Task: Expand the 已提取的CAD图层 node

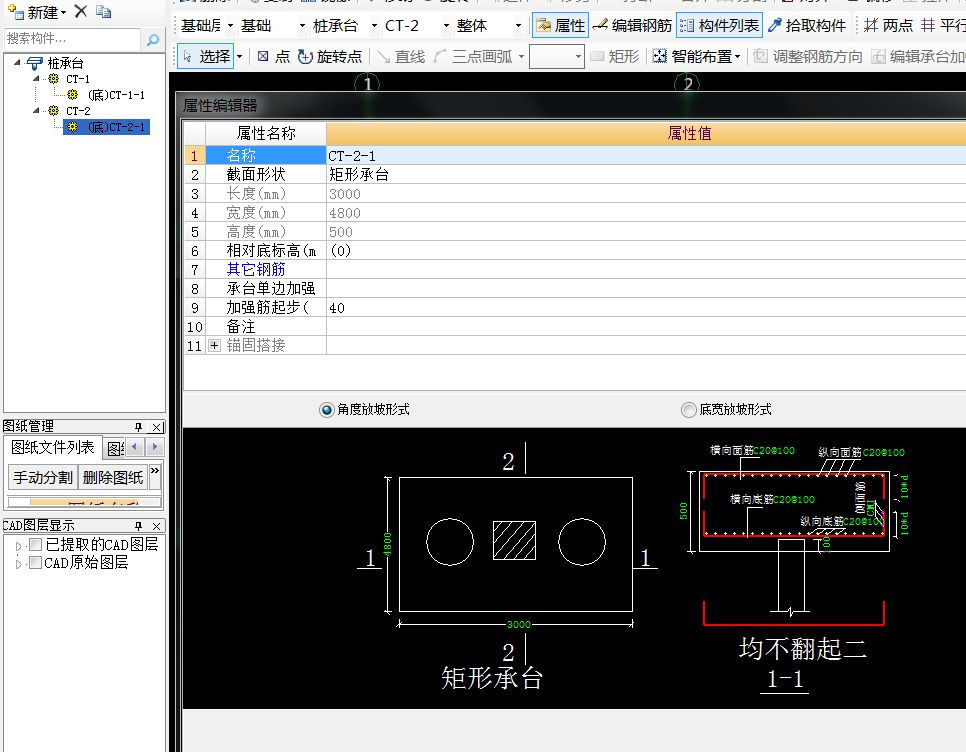Action: coord(18,546)
